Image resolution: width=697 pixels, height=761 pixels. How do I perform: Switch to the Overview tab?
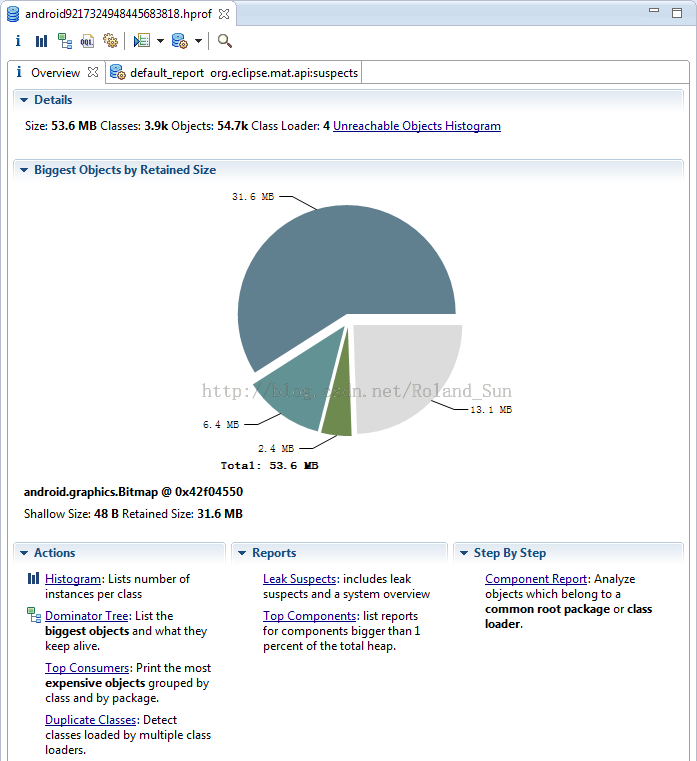(x=55, y=73)
